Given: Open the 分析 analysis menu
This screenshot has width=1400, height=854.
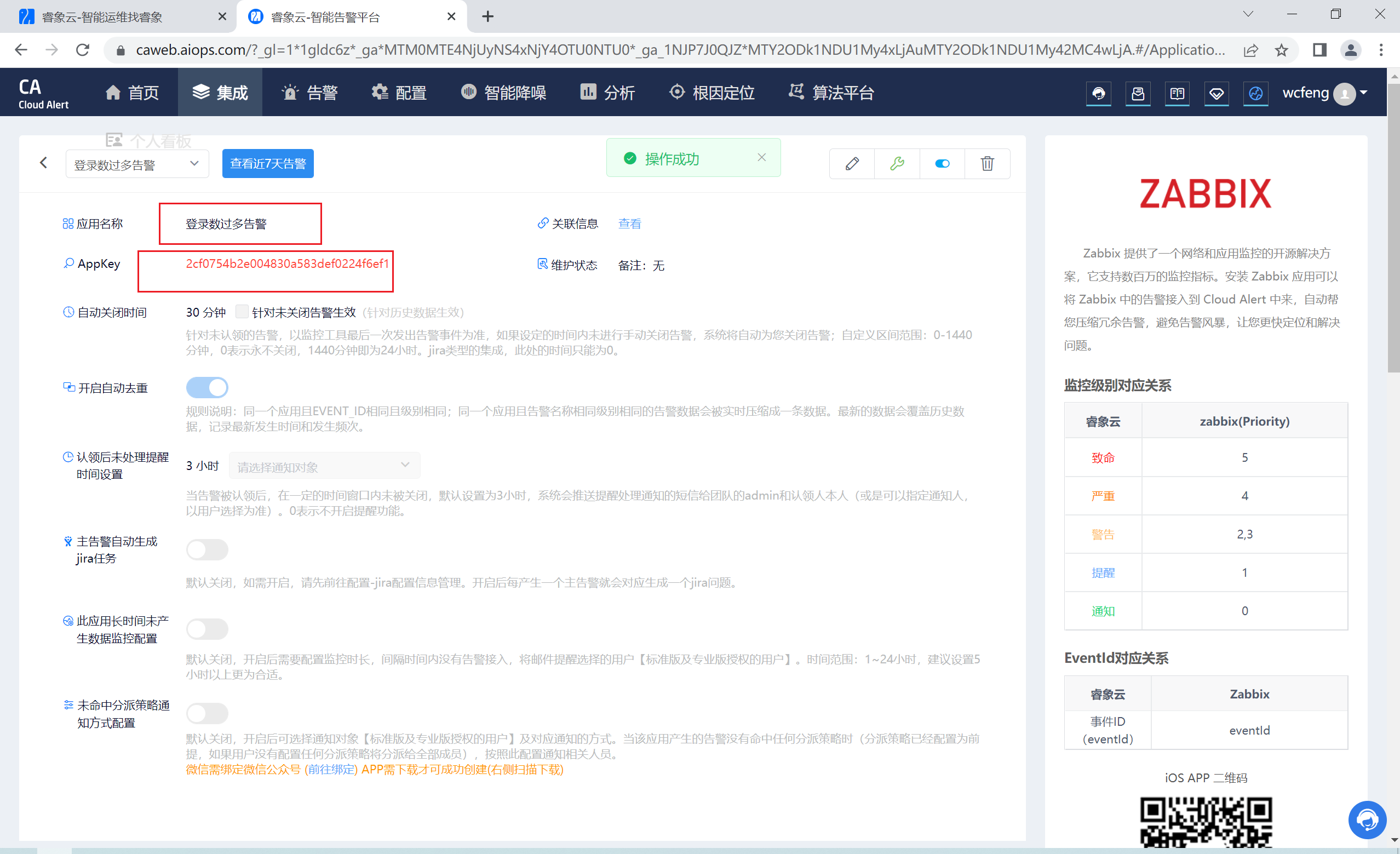Looking at the screenshot, I should coord(607,93).
